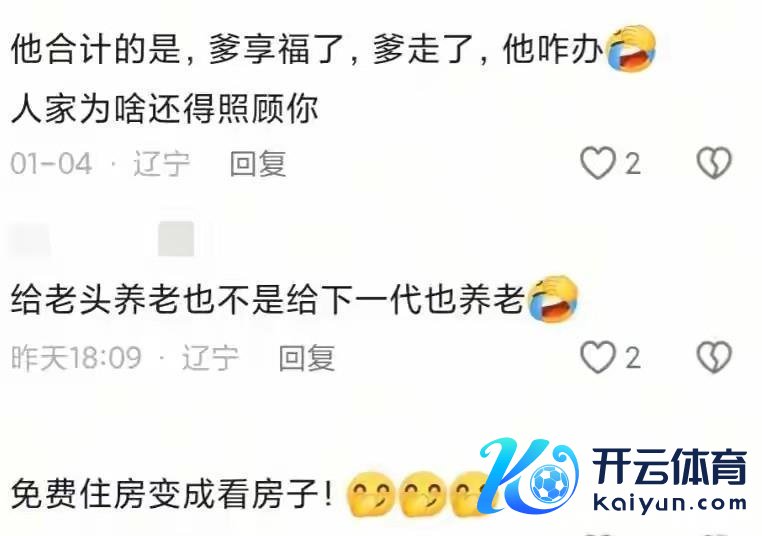Click the crying-laughing emoji after 他咋办
Image resolution: width=762 pixels, height=536 pixels.
tap(631, 48)
